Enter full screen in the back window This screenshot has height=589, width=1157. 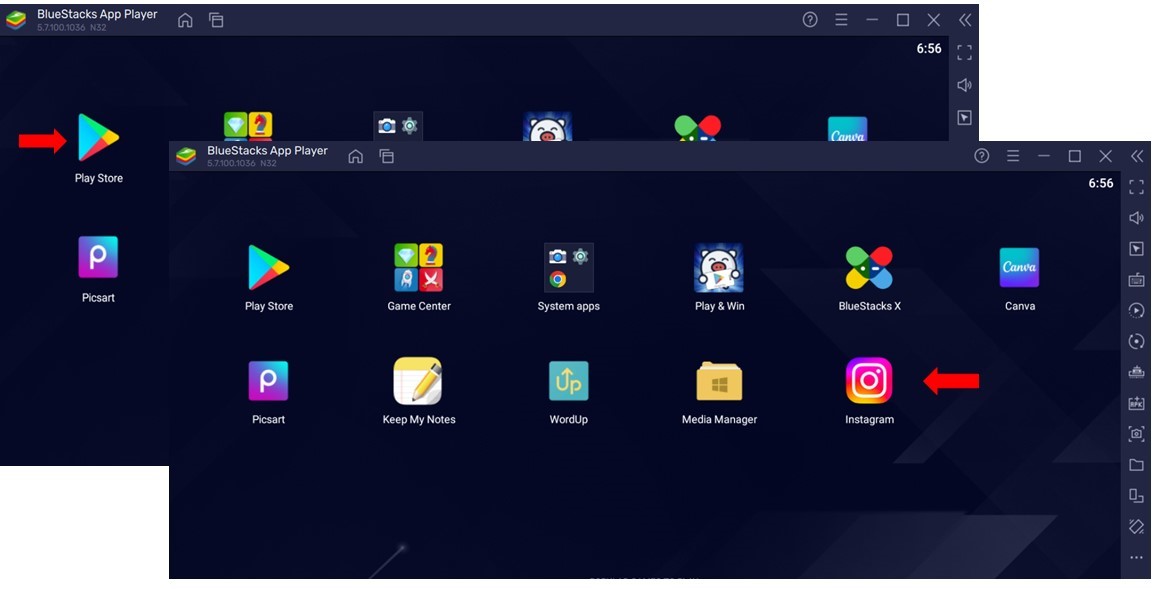964,52
